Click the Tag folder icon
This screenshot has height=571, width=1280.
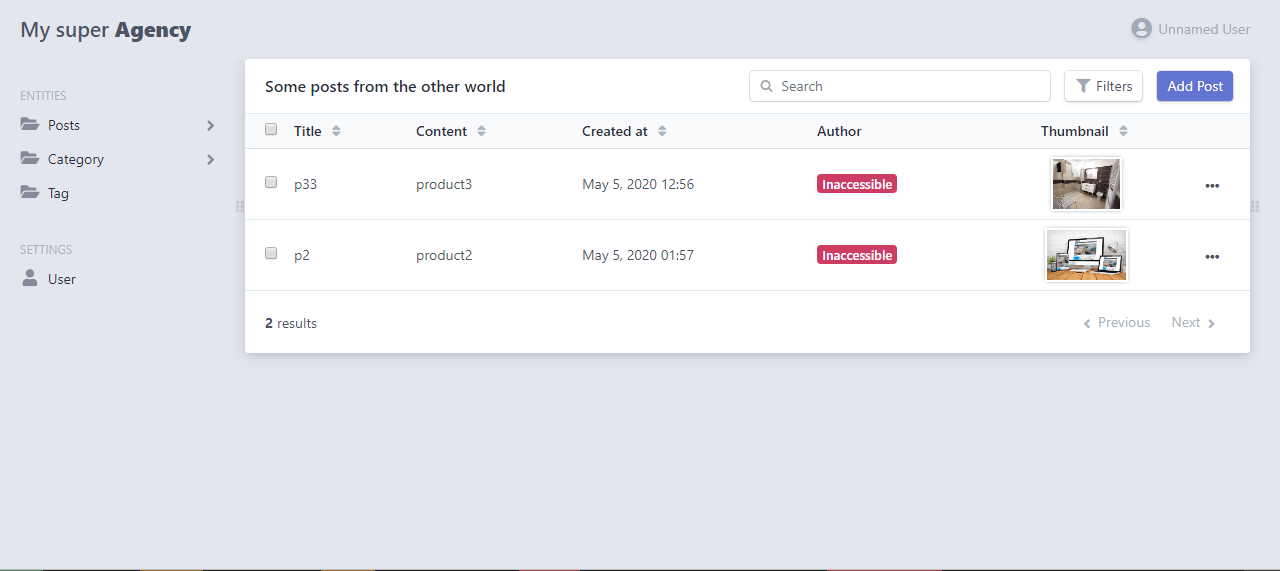coord(30,193)
